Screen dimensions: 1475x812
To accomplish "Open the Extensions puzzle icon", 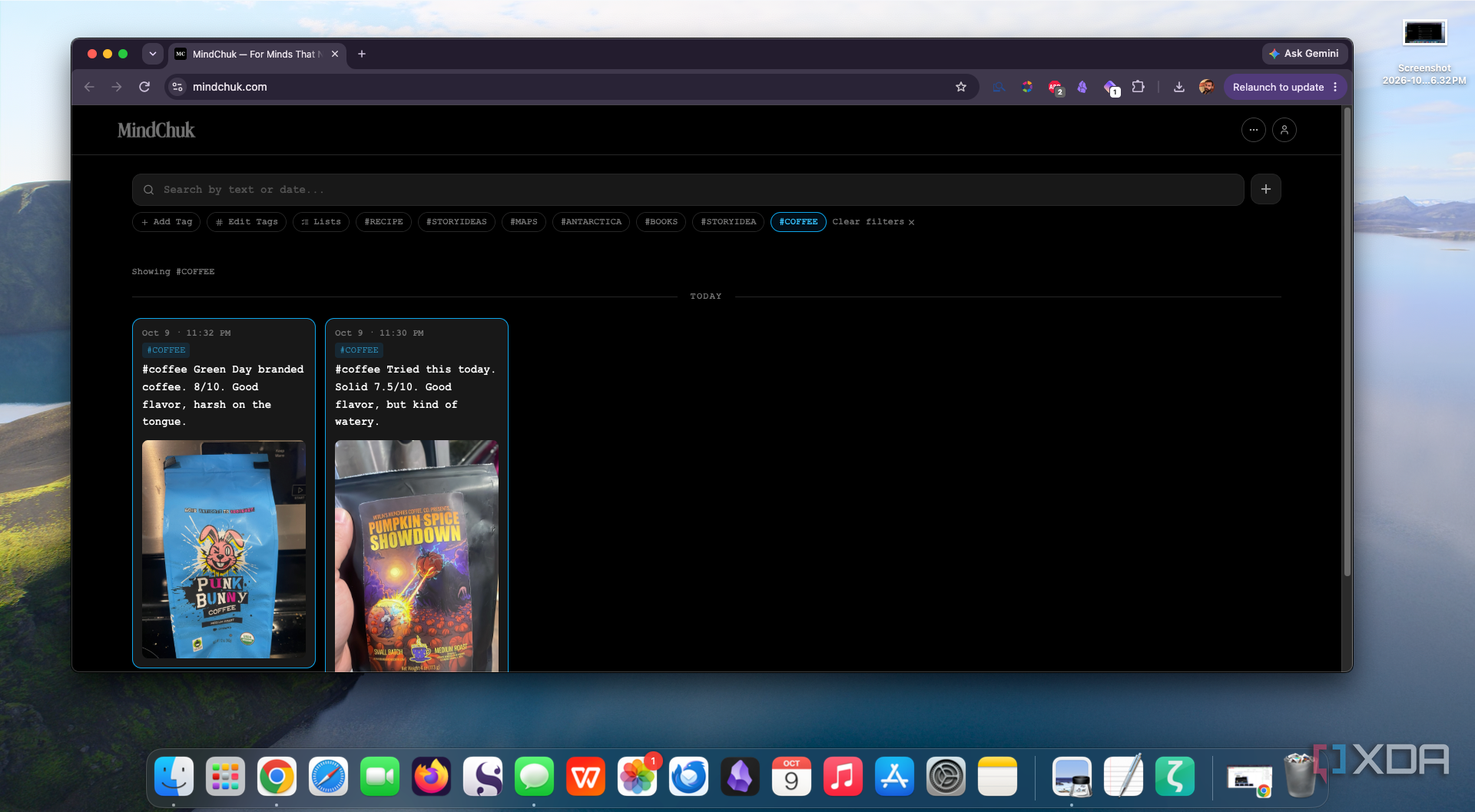I will 1138,87.
